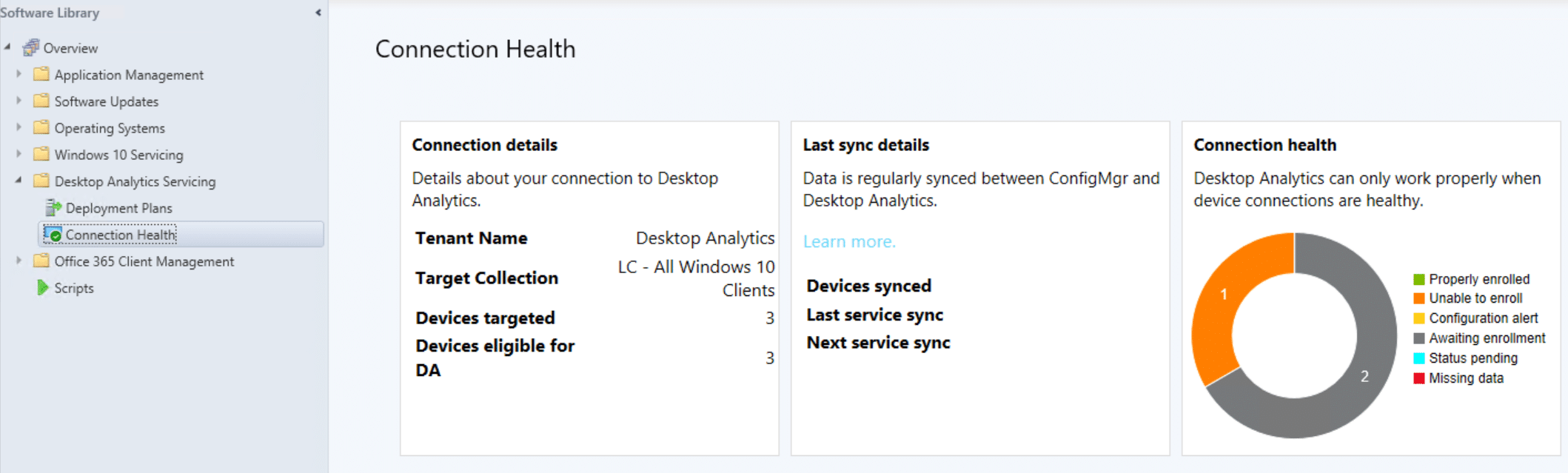Collapse the Overview root node
Viewport: 1568px width, 473px height.
[x=7, y=47]
